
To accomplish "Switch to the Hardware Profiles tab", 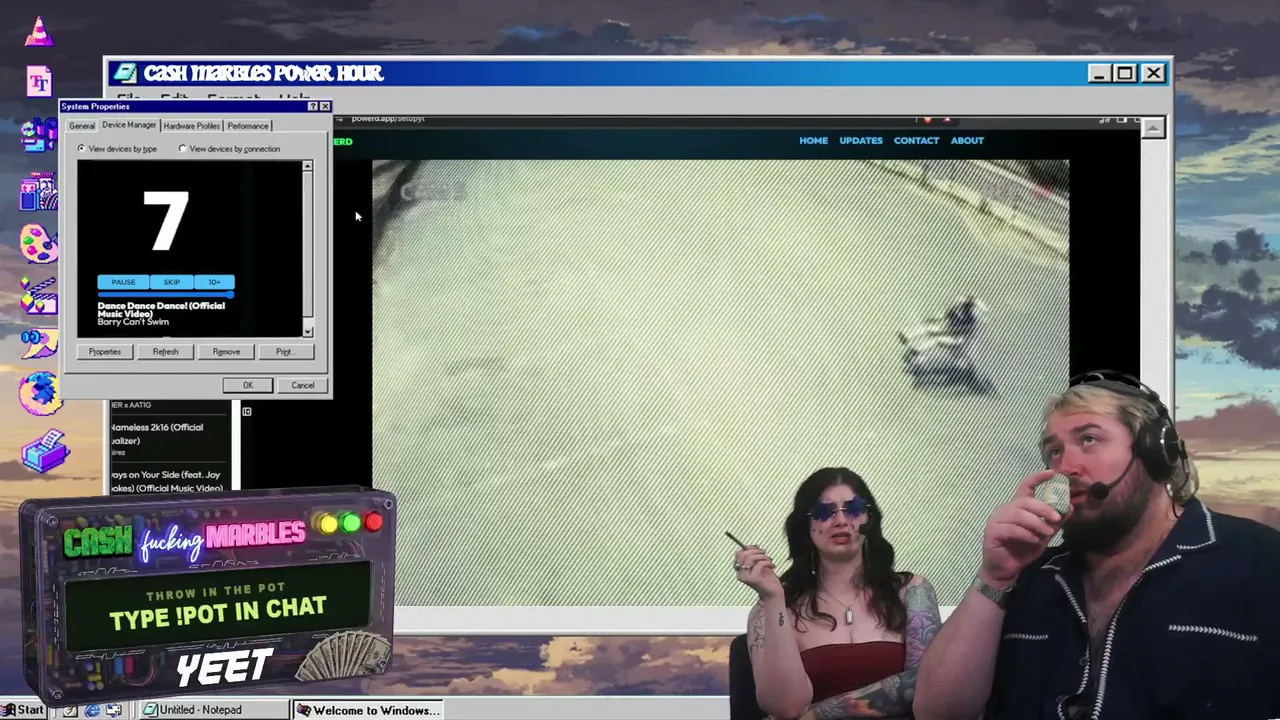I will (191, 126).
